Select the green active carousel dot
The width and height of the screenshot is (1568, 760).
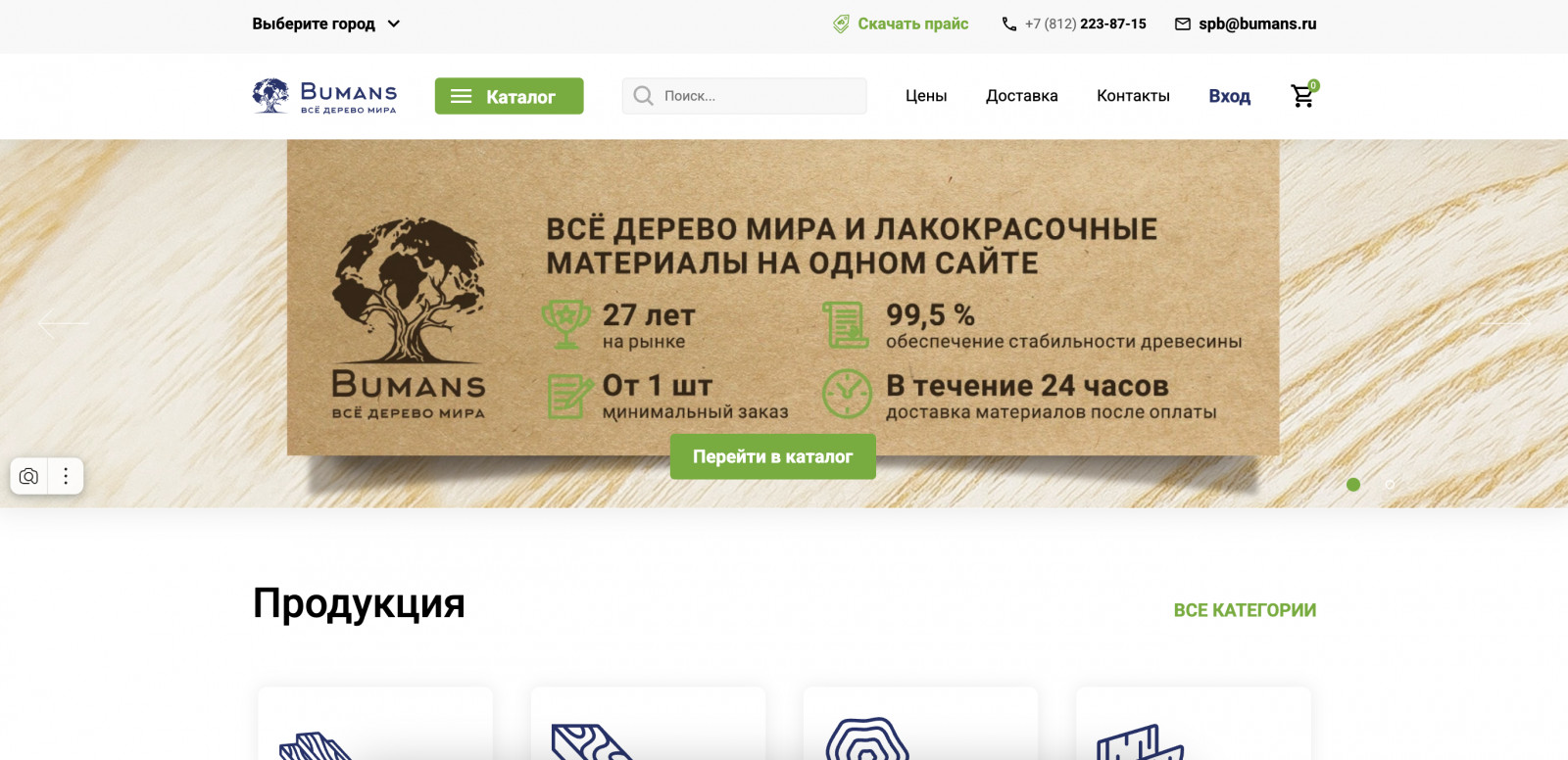pyautogui.click(x=1353, y=485)
